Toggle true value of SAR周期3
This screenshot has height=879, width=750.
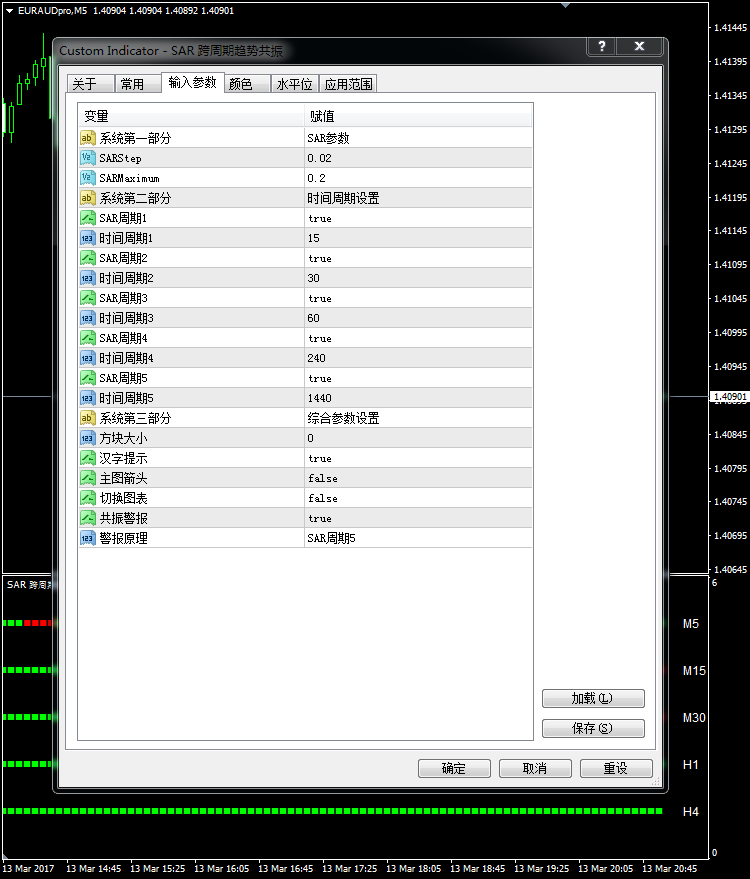418,298
